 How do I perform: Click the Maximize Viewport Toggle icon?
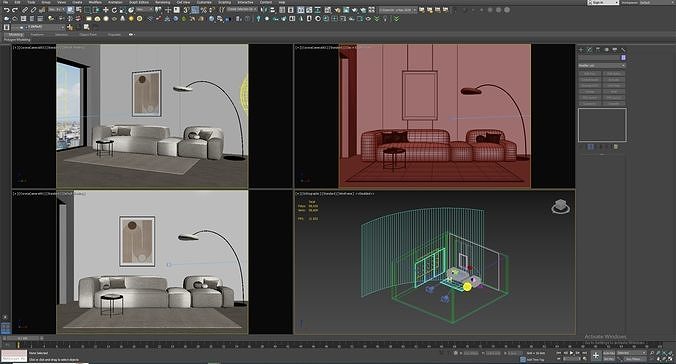pos(670,359)
